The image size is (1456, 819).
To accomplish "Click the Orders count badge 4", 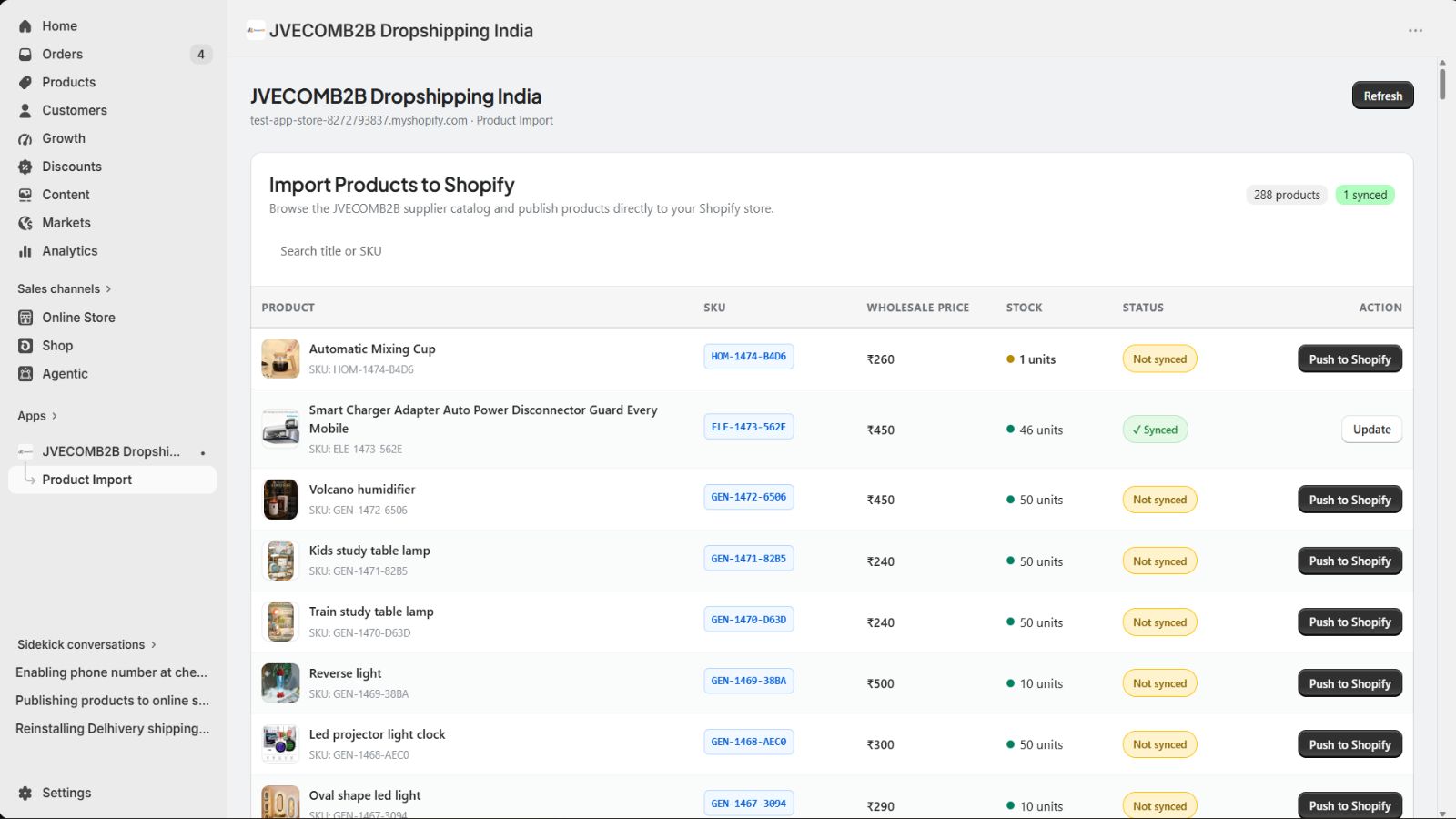I will point(201,55).
